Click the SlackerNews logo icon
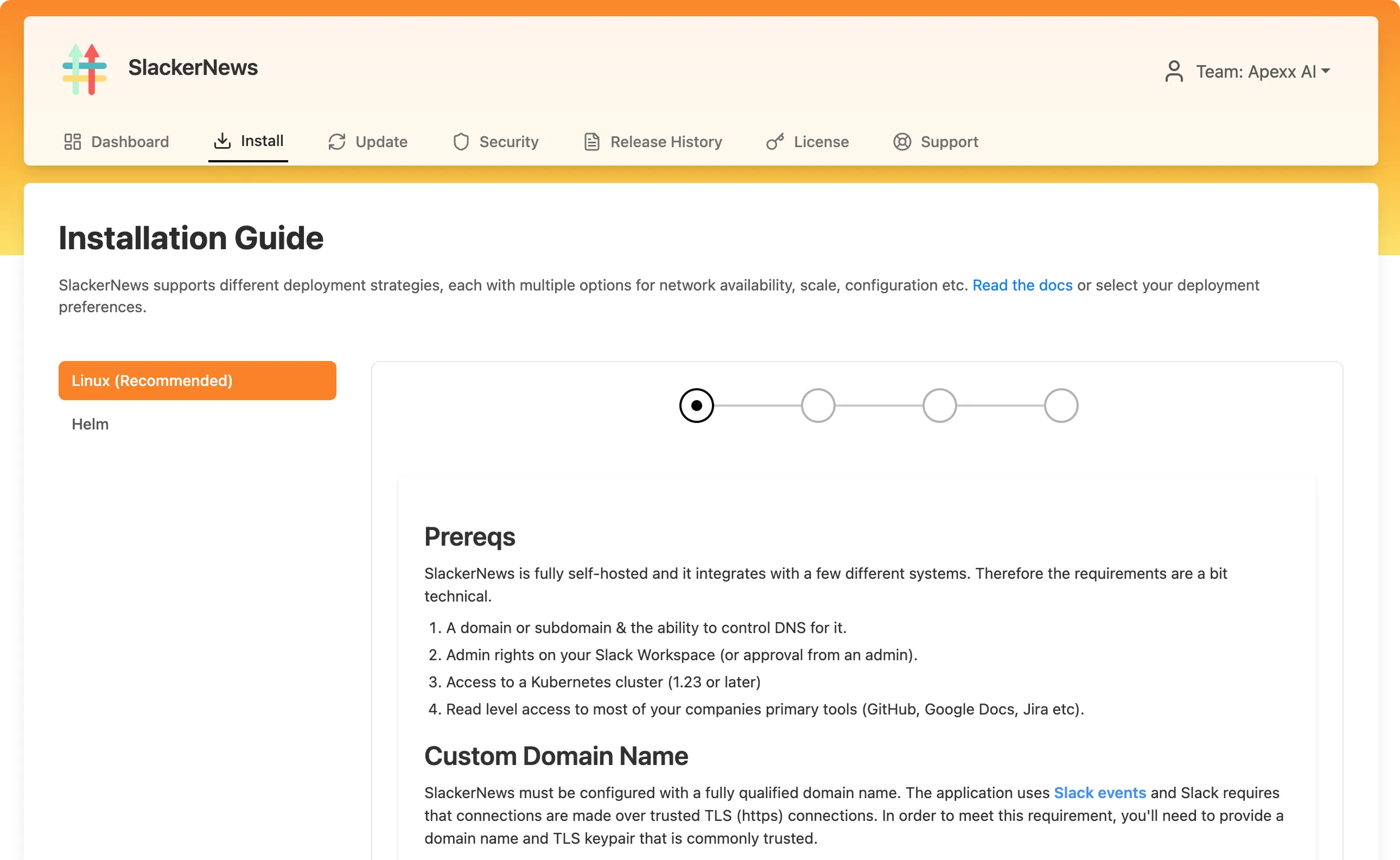 pos(84,68)
